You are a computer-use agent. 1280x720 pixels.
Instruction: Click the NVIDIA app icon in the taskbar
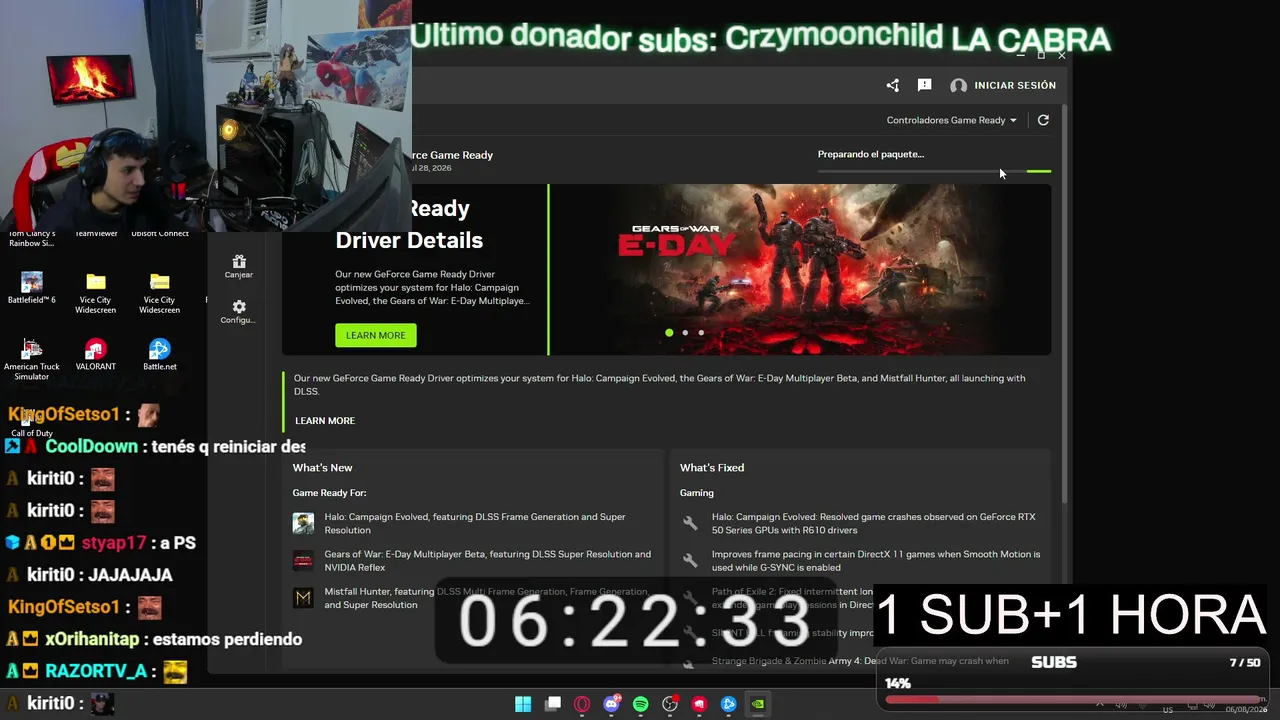point(759,704)
